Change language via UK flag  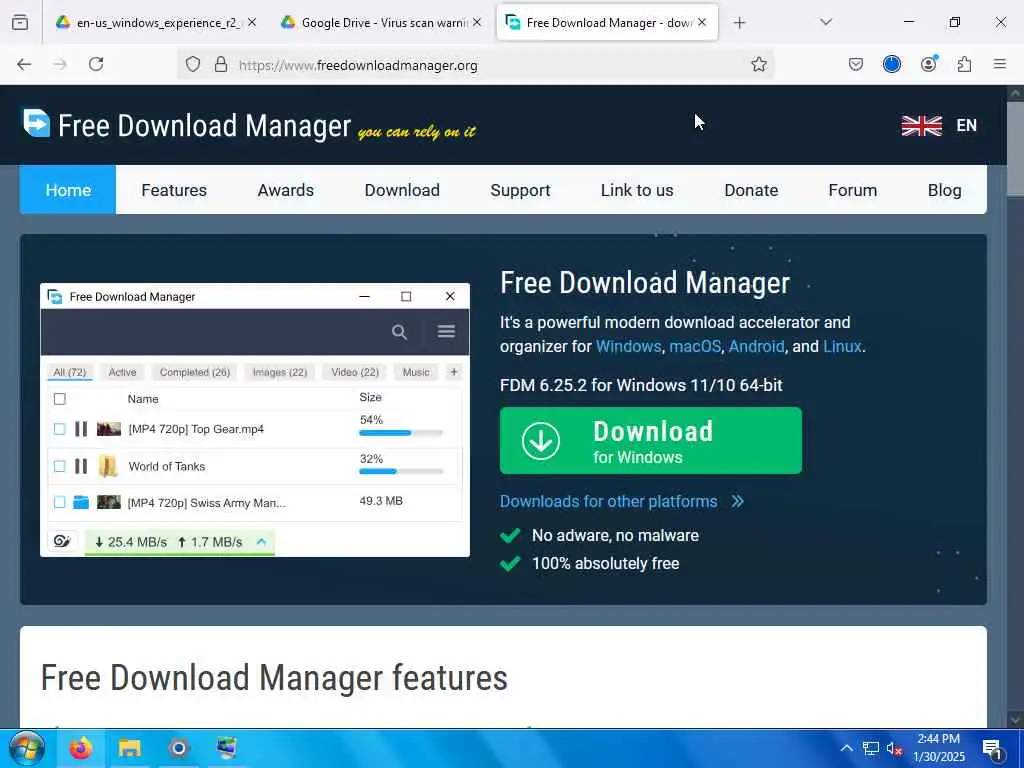pos(921,125)
